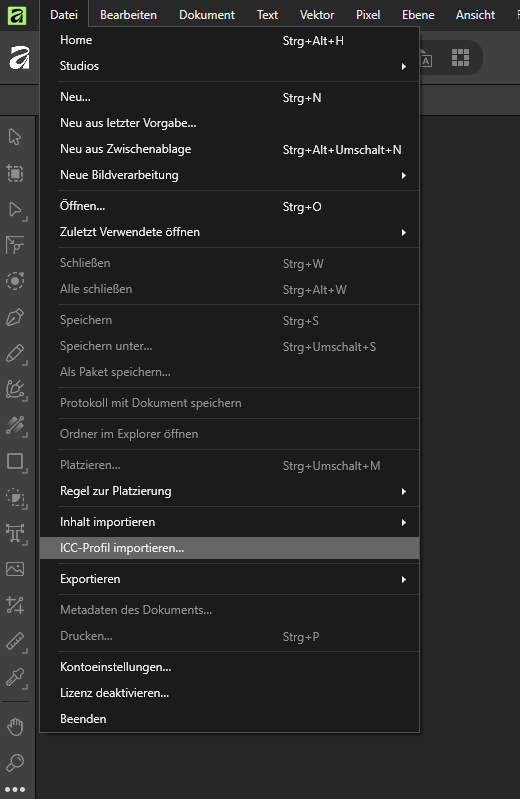Screen dimensions: 520x799
Task: Select the Frame Text tool
Action: 16,534
